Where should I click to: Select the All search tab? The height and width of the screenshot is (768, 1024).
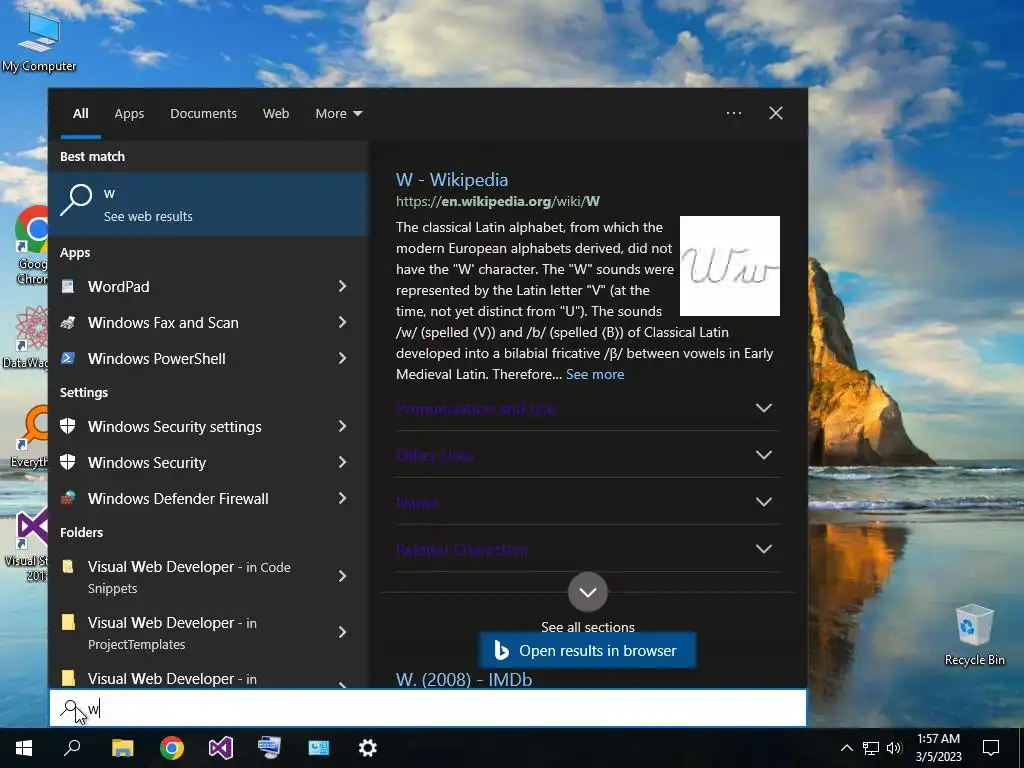80,114
